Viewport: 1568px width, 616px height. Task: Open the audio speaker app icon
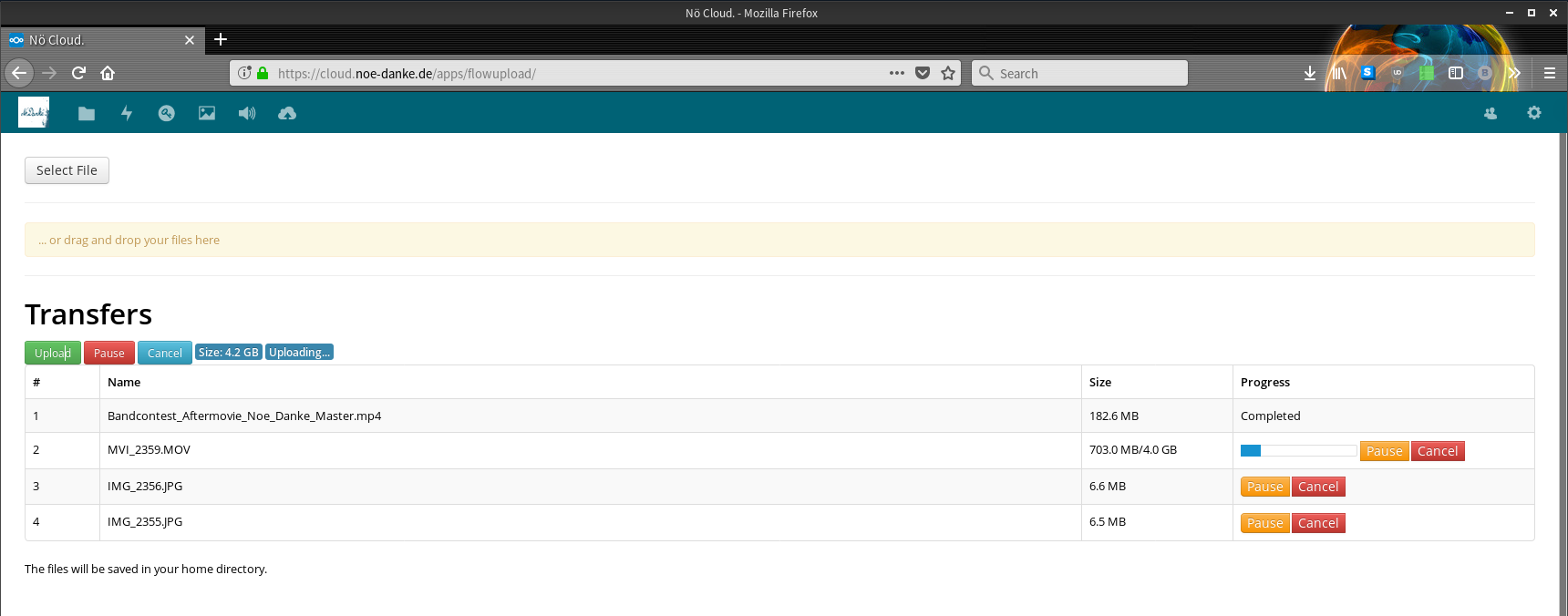(x=247, y=114)
